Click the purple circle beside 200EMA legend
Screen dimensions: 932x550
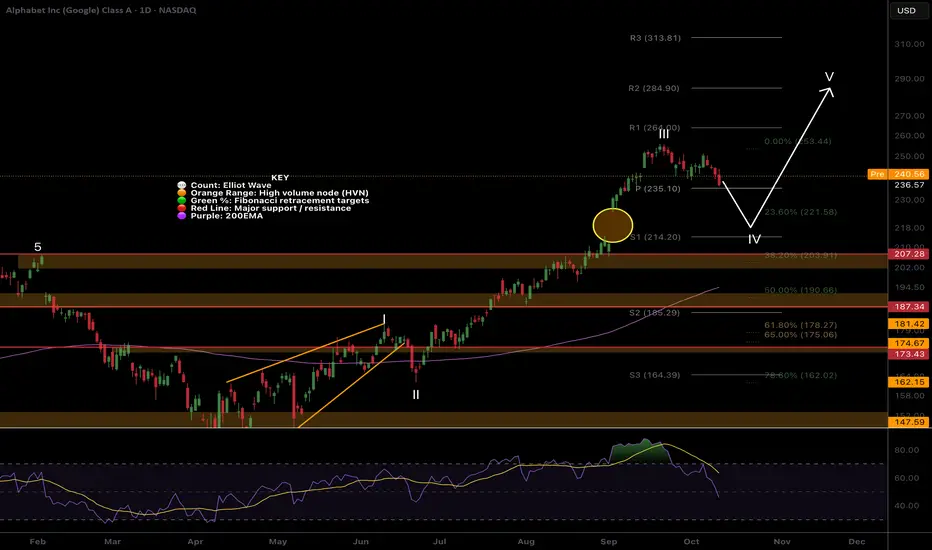click(182, 216)
